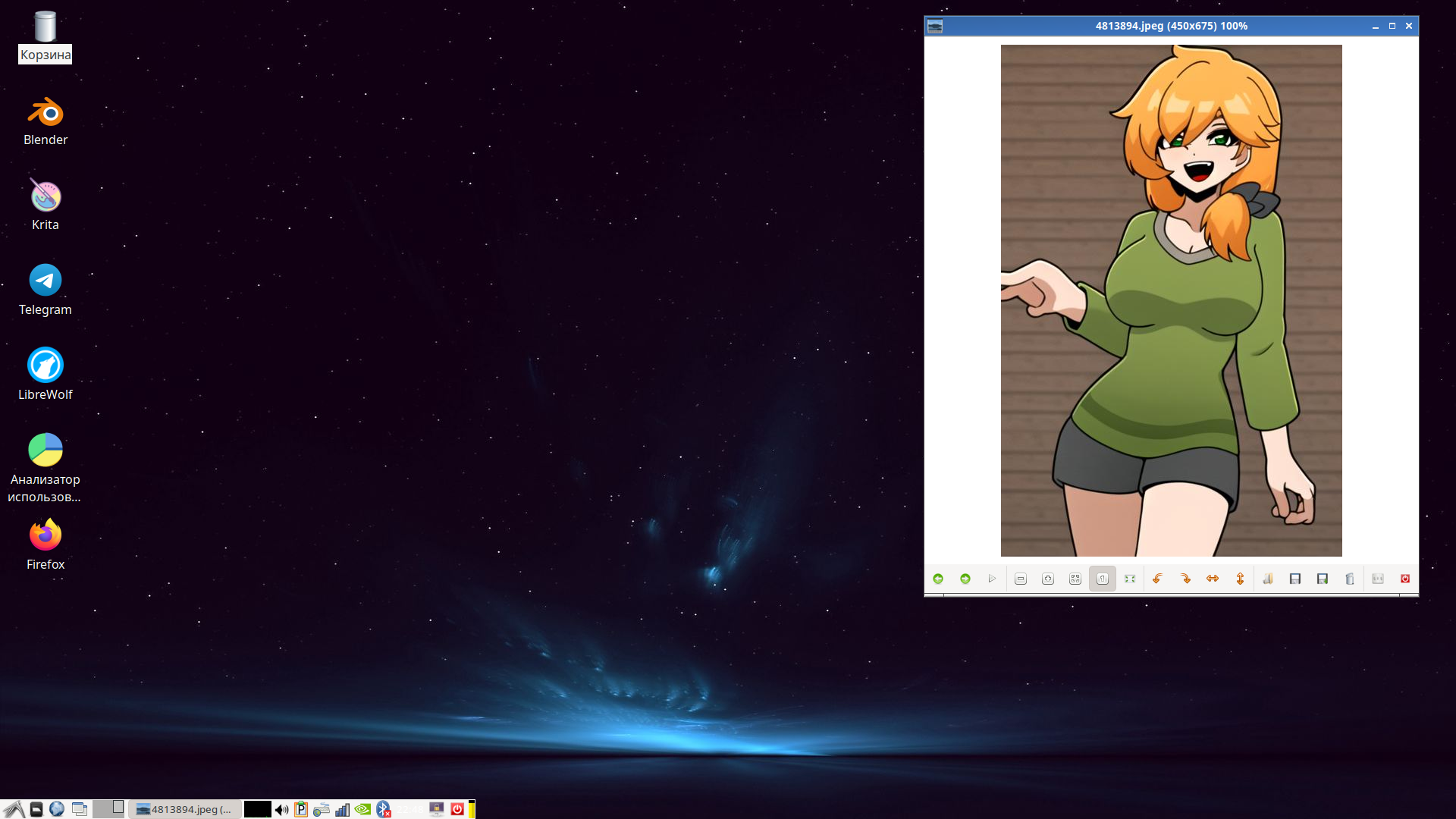Go to previous image with green back arrow
1456x819 pixels.
[x=938, y=579]
